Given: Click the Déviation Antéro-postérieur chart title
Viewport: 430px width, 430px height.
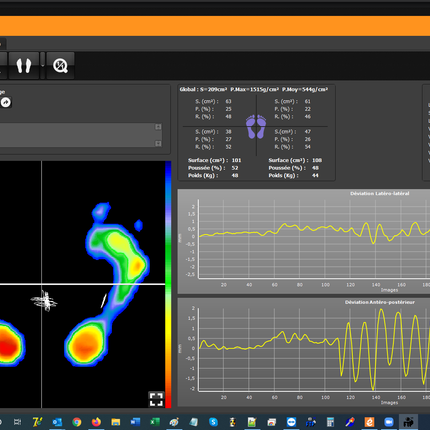Looking at the screenshot, I should pos(380,302).
